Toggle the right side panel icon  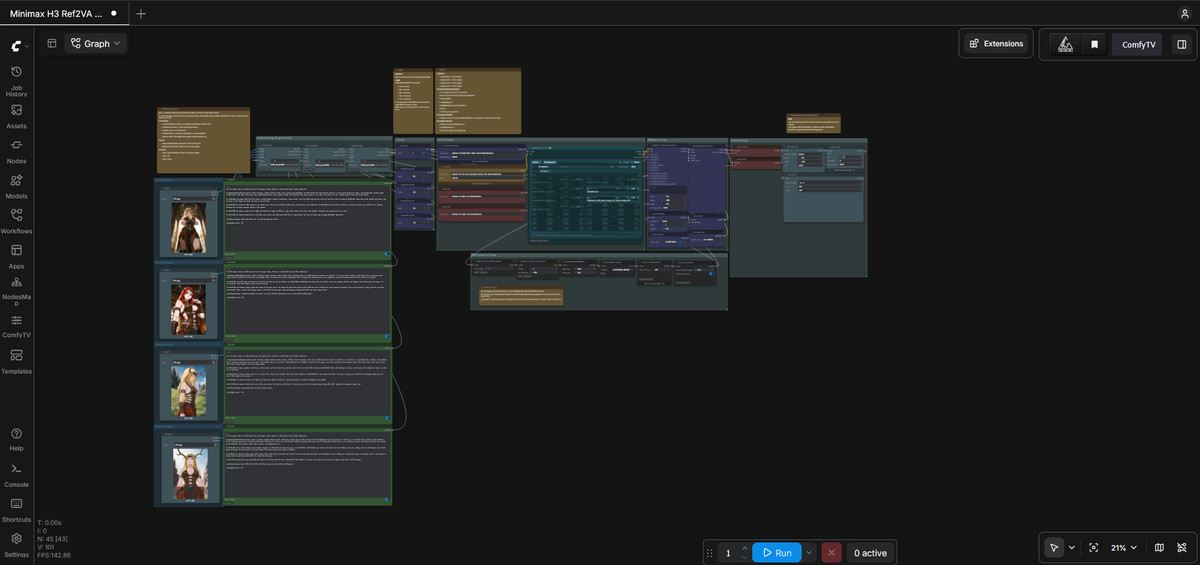[x=1181, y=44]
